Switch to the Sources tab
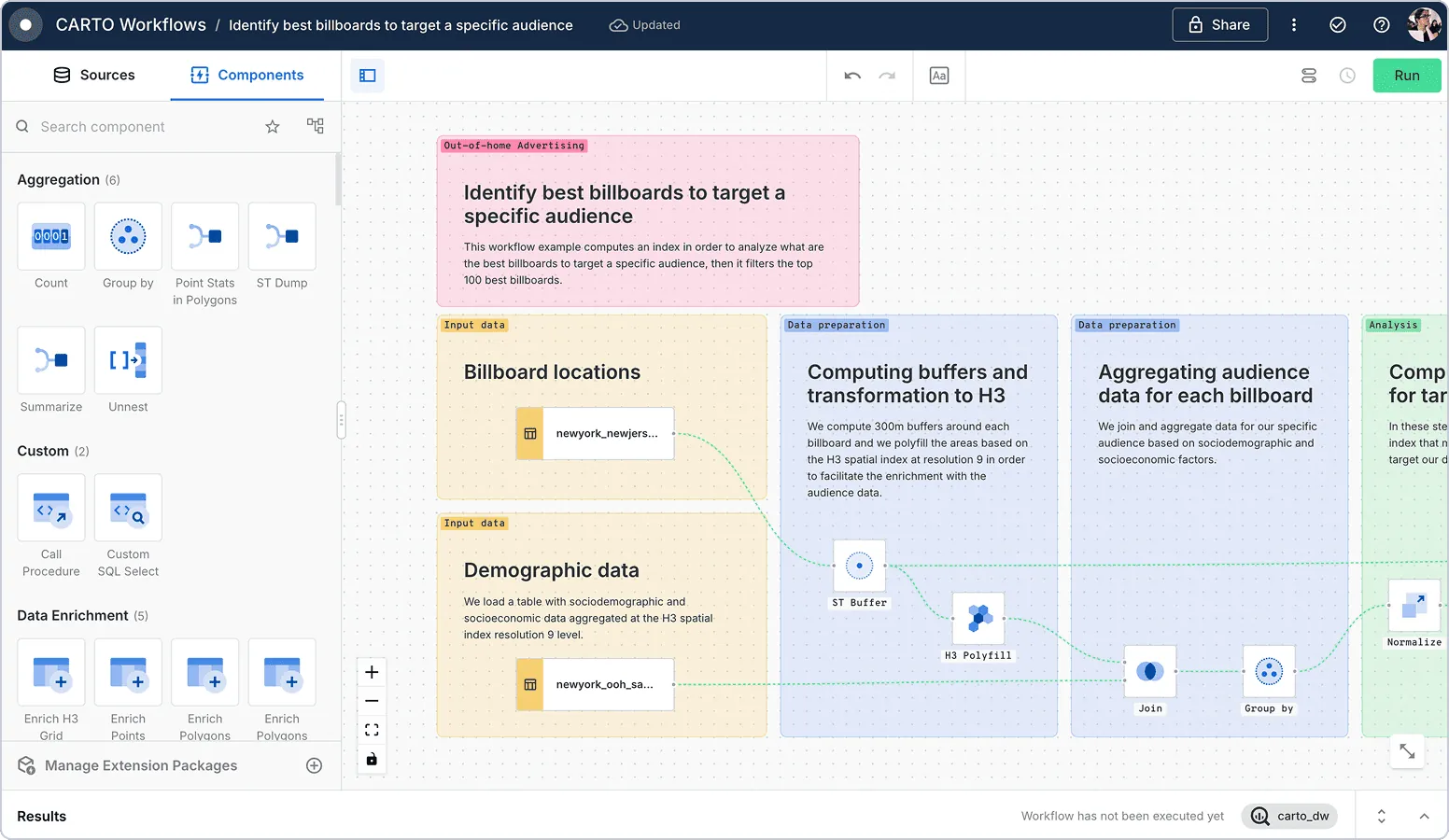This screenshot has height=840, width=1449. 94,76
